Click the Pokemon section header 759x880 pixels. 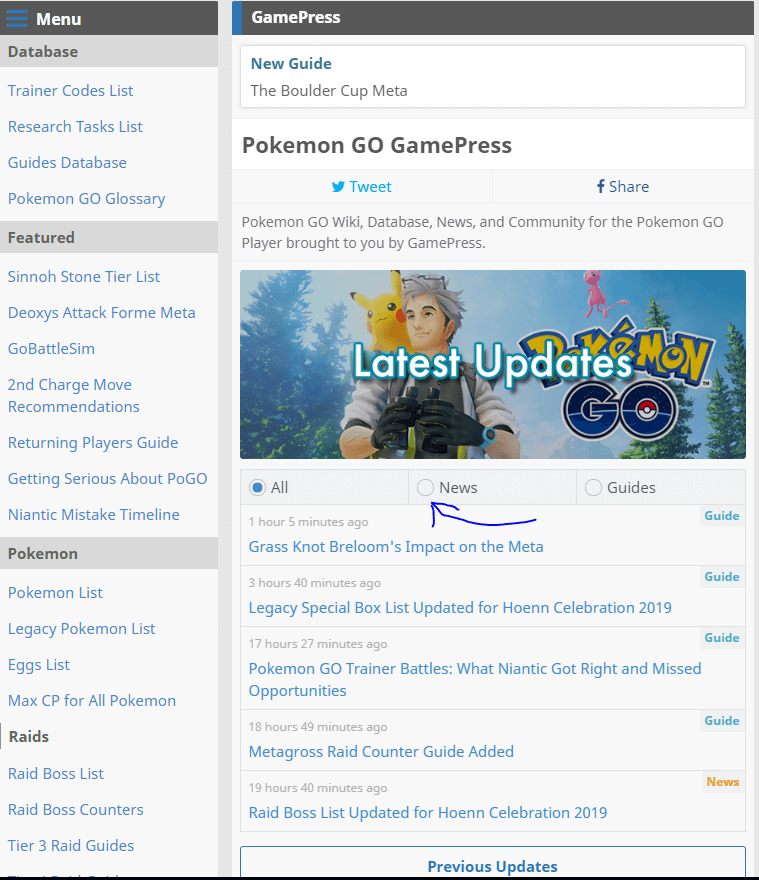109,553
